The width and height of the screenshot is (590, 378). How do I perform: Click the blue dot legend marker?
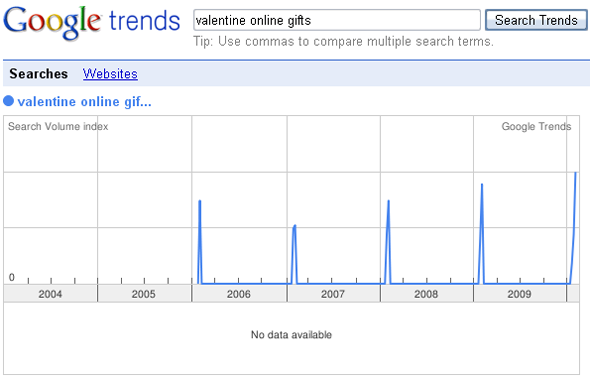tap(8, 101)
